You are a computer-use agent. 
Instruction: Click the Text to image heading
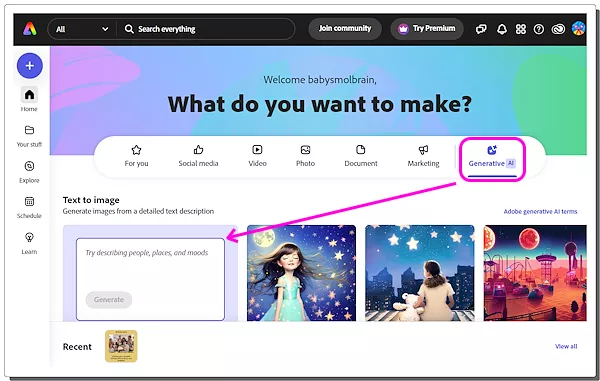[x=91, y=200]
